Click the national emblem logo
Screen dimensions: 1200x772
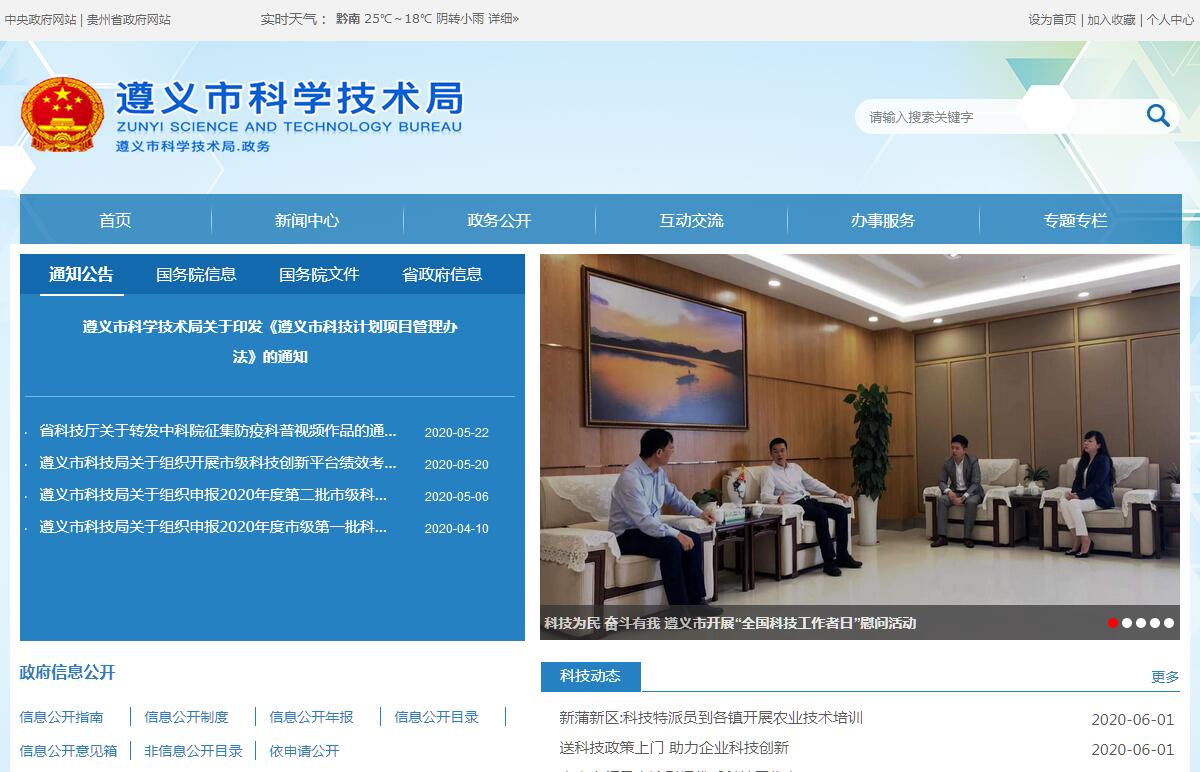(62, 115)
